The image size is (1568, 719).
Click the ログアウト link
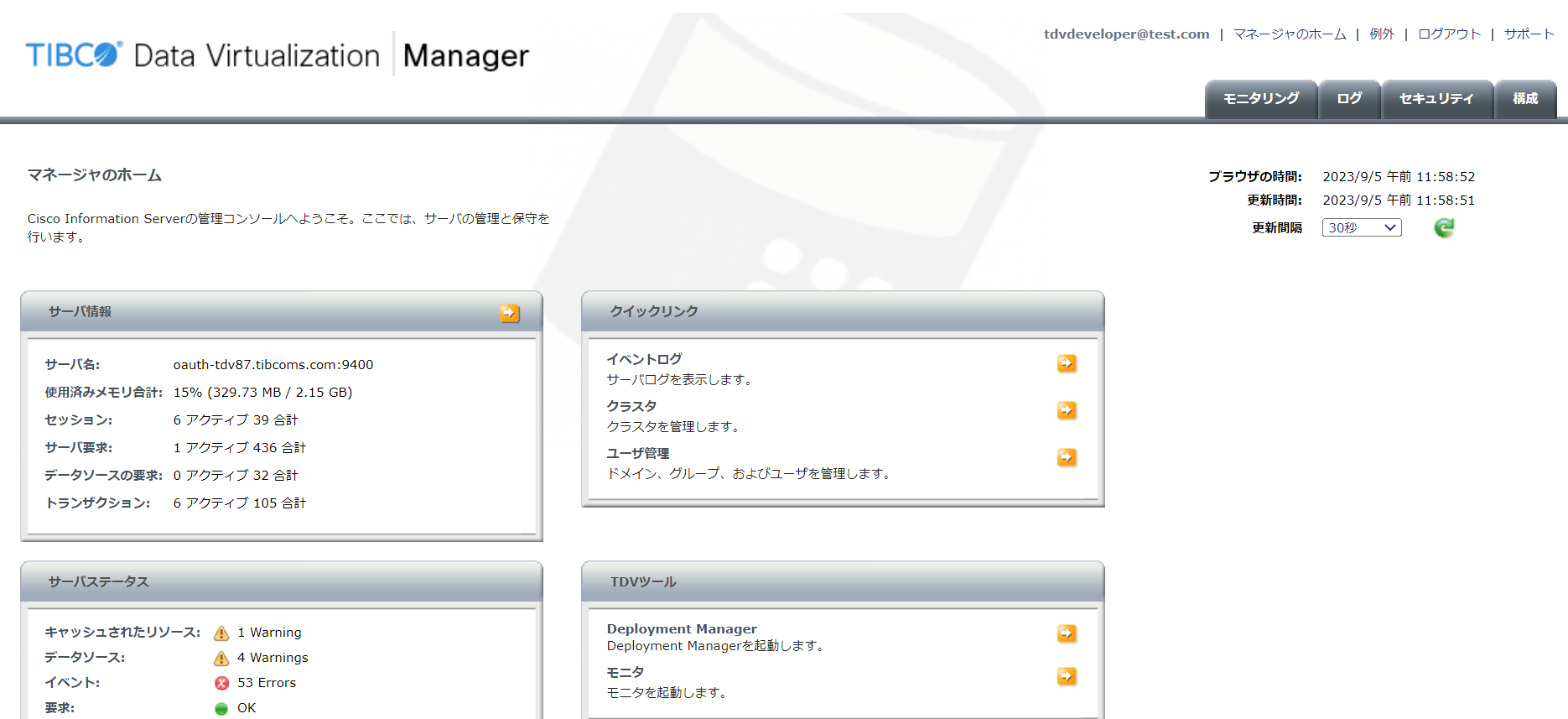[x=1449, y=34]
